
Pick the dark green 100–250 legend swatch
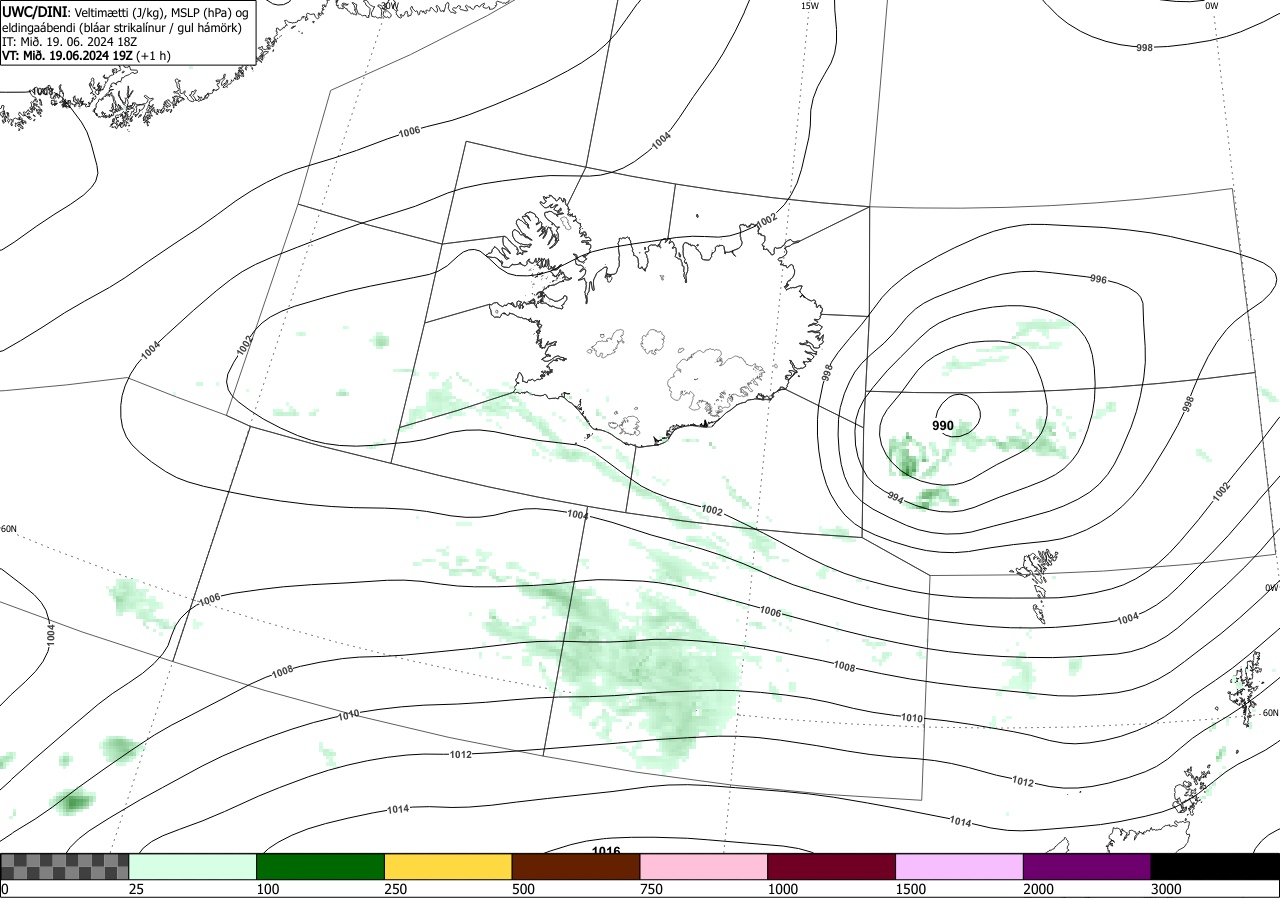click(x=321, y=866)
